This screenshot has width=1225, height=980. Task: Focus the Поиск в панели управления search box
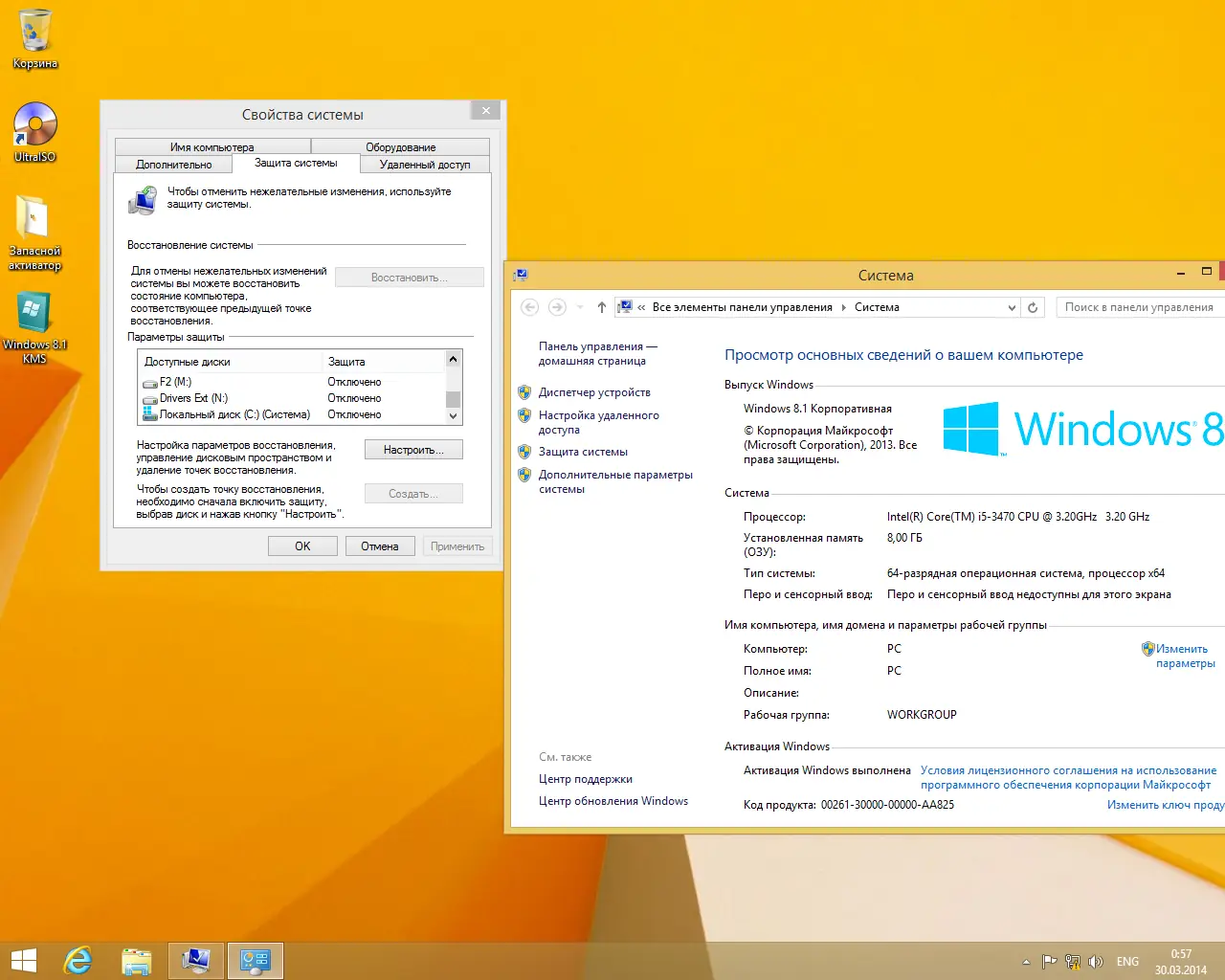tap(1140, 307)
